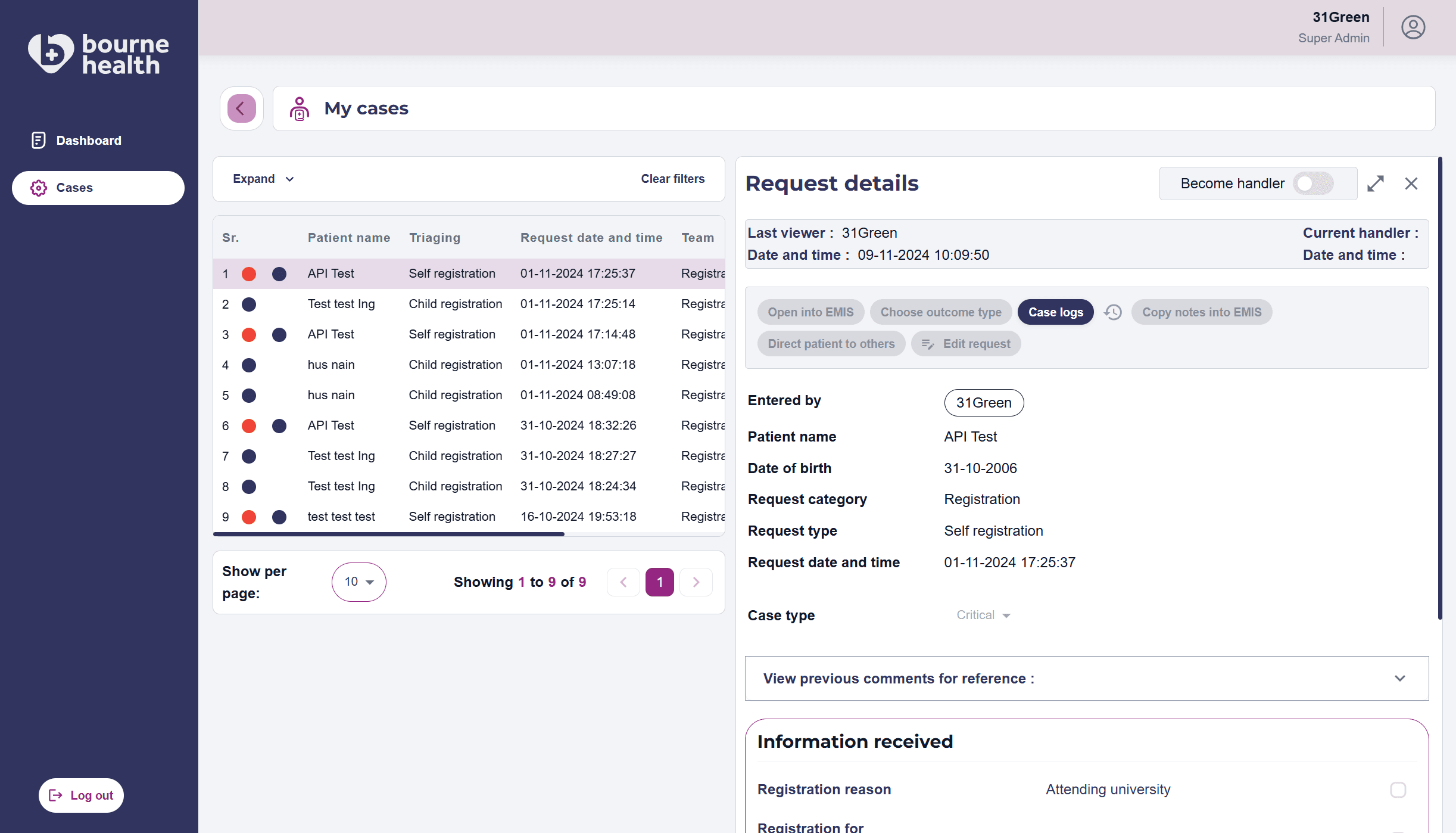Sort by Triaging column header
Screen dimensions: 1456x833
click(x=435, y=238)
